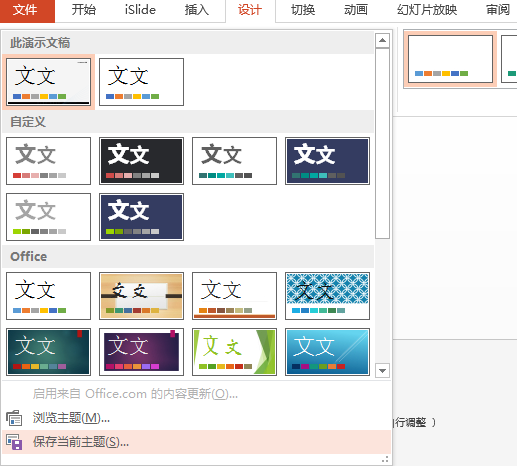Apply the green faceted Office theme
517x466 pixels.
coord(234,352)
